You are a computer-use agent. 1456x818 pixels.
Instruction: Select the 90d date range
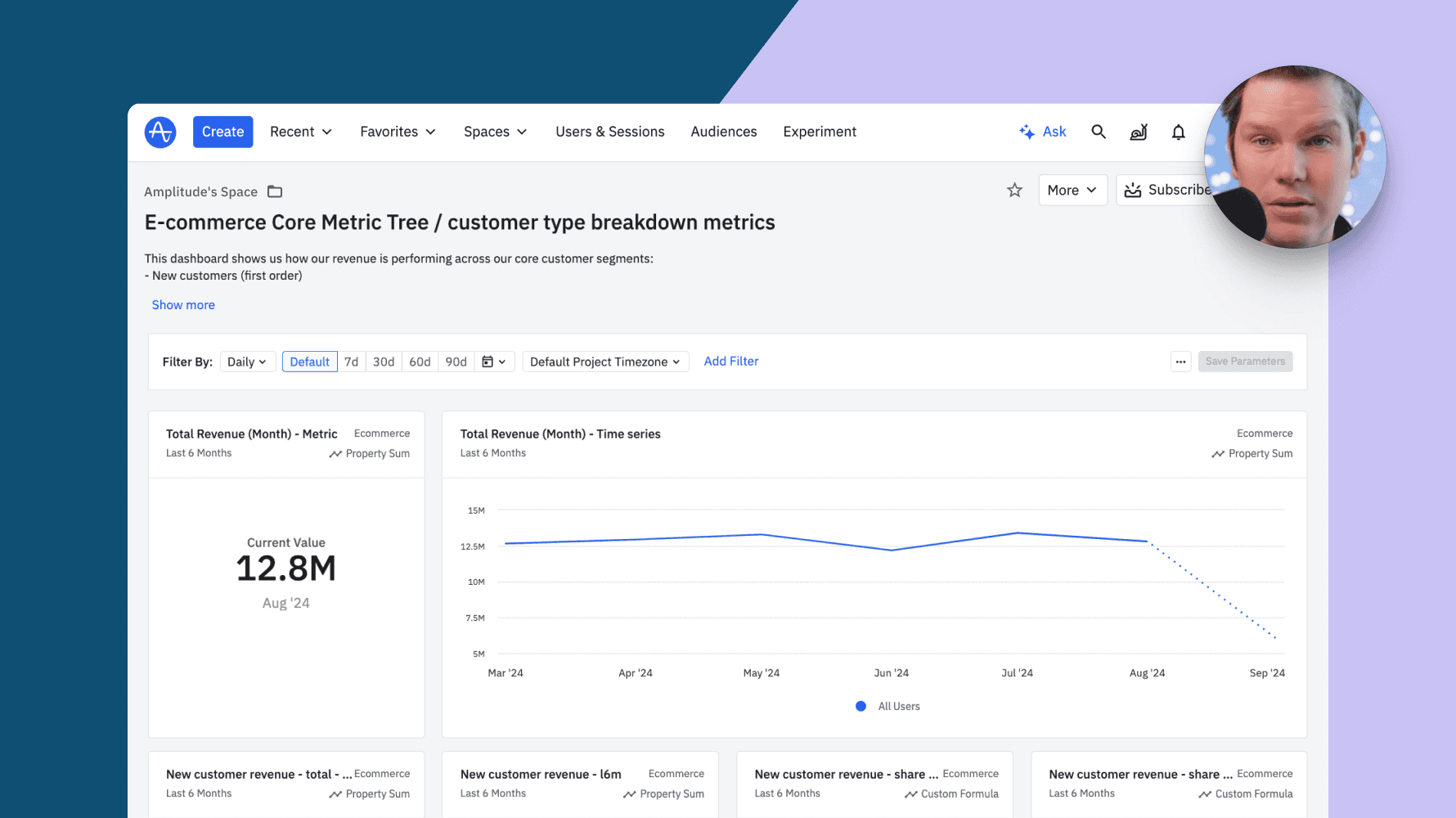pyautogui.click(x=456, y=362)
